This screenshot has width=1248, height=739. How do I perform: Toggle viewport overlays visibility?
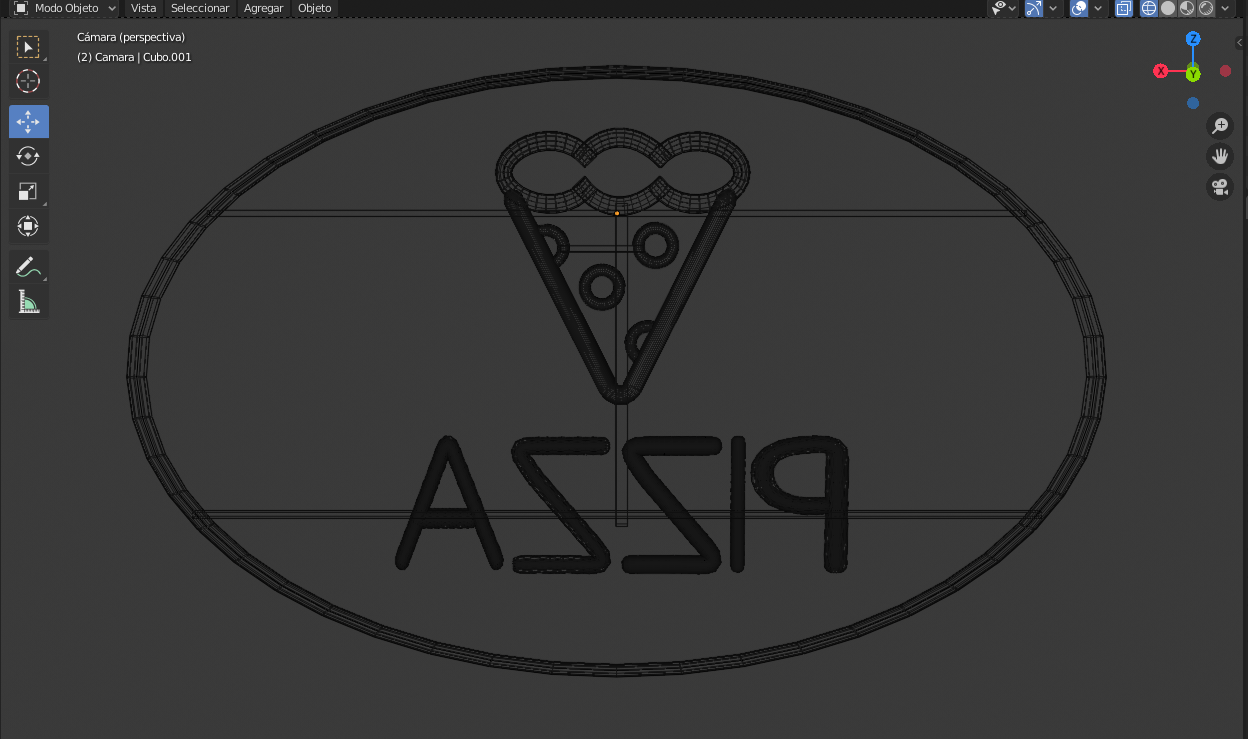(x=1078, y=8)
